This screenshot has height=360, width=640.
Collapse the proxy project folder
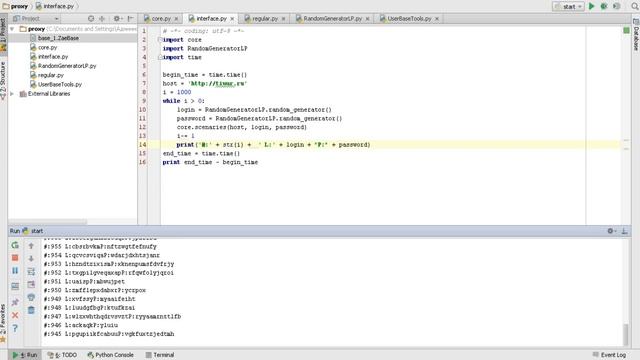12,29
